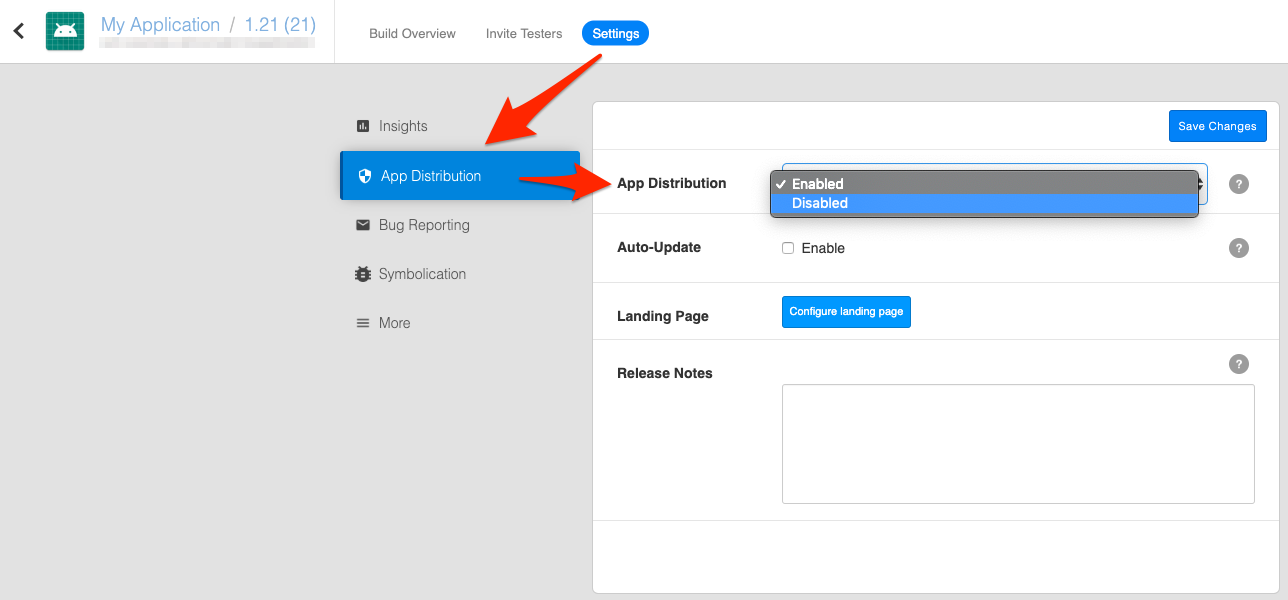
Task: Enable the Auto-Update checkbox
Action: coord(788,247)
